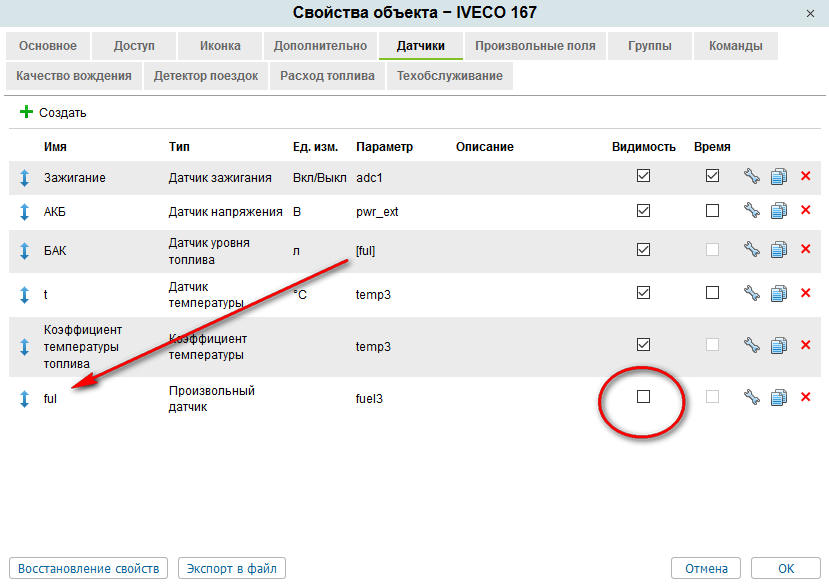Click reorder arrows for БАК sensor
This screenshot has height=588, width=829.
(25, 250)
